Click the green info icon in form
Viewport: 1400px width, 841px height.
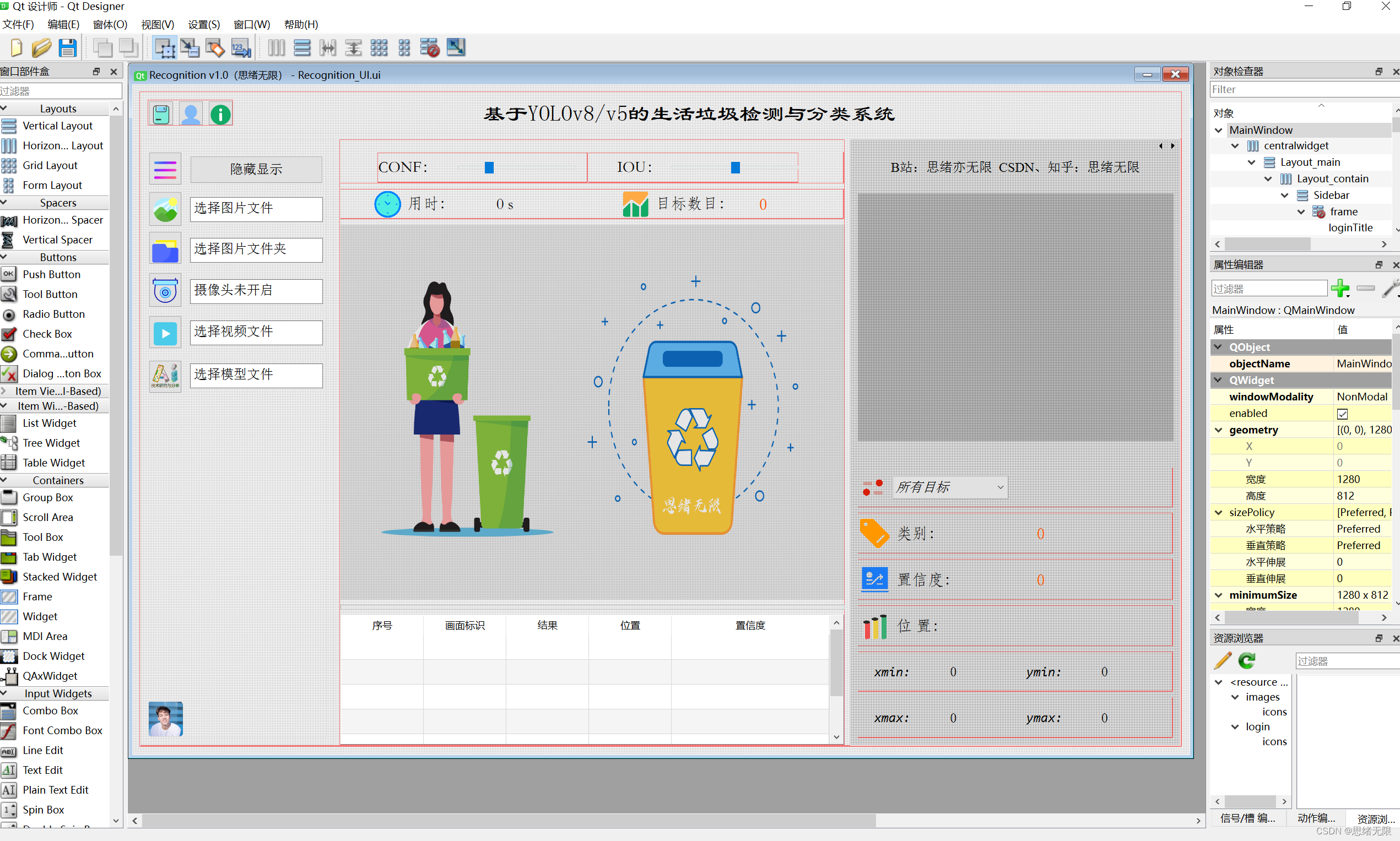pyautogui.click(x=220, y=115)
